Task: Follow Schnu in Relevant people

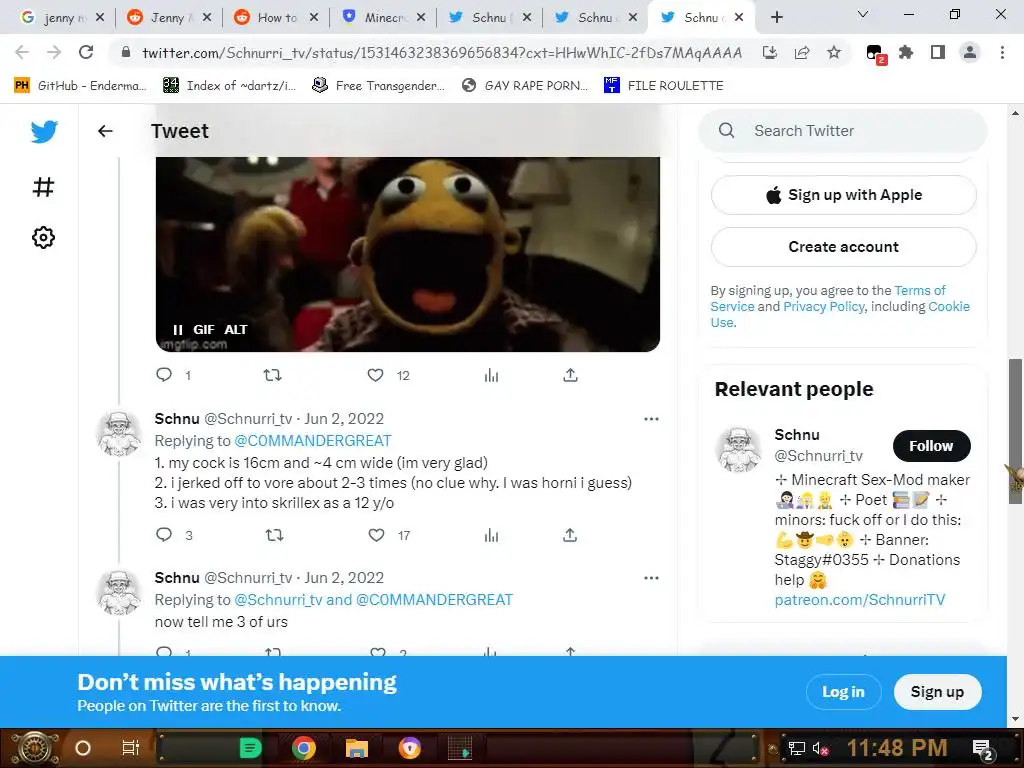Action: [931, 446]
